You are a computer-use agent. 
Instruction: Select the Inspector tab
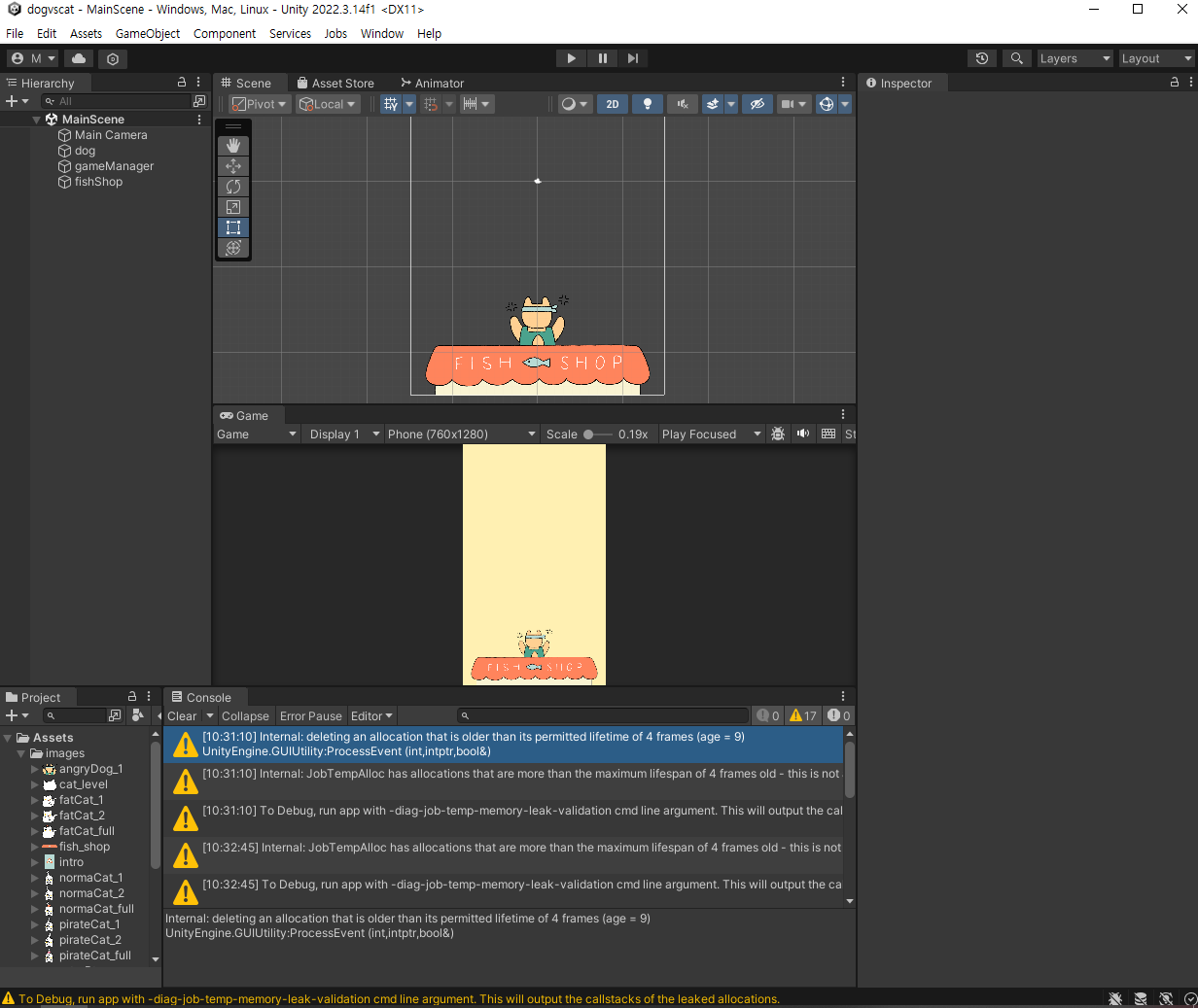(899, 83)
